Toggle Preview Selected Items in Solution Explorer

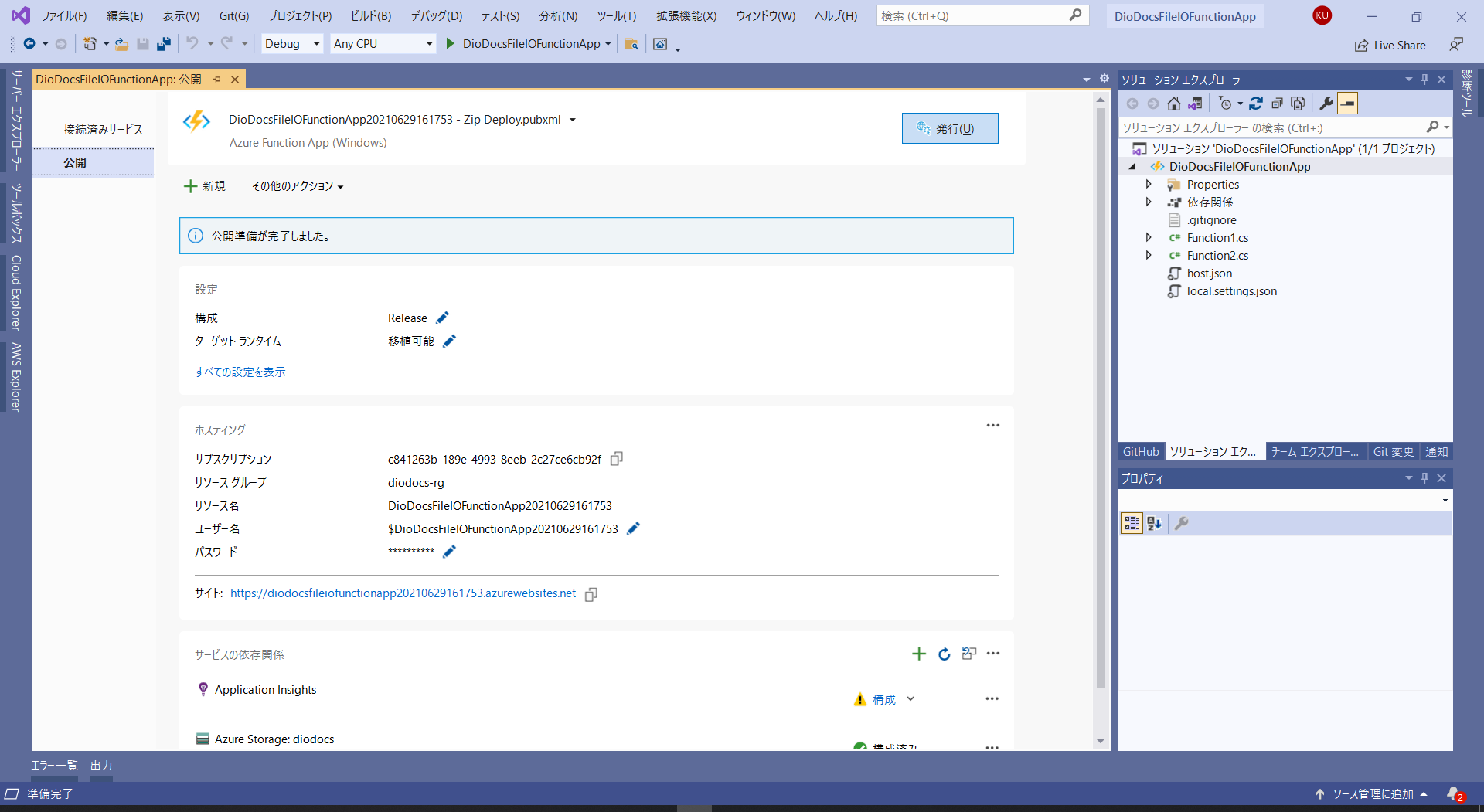[x=1347, y=104]
